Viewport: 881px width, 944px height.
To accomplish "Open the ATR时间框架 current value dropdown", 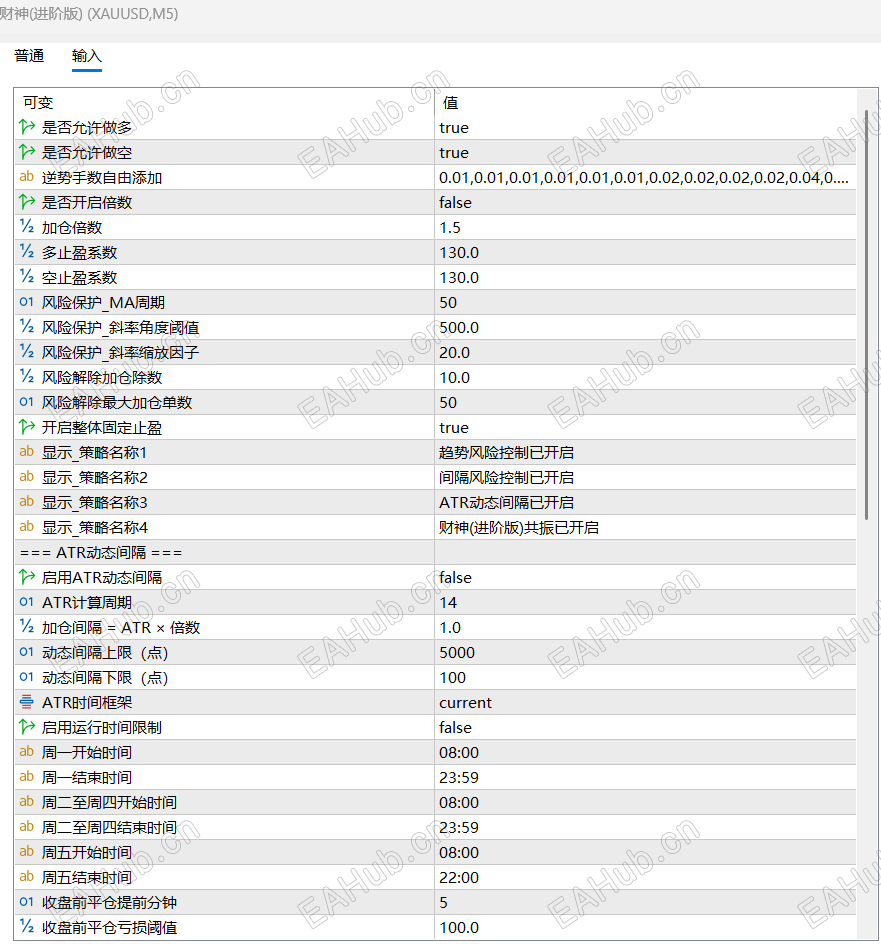I will pos(465,703).
